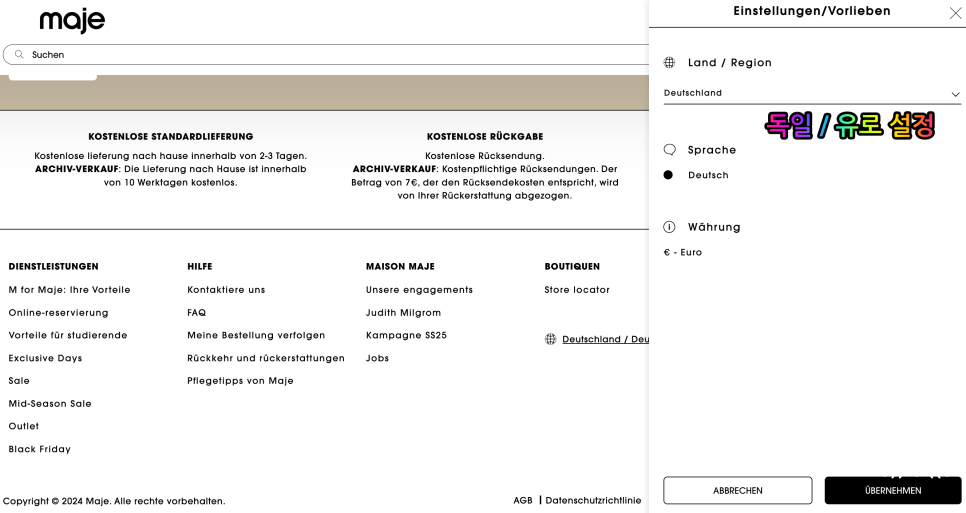
Task: Click the chevron arrow of the country selector
Action: (955, 94)
